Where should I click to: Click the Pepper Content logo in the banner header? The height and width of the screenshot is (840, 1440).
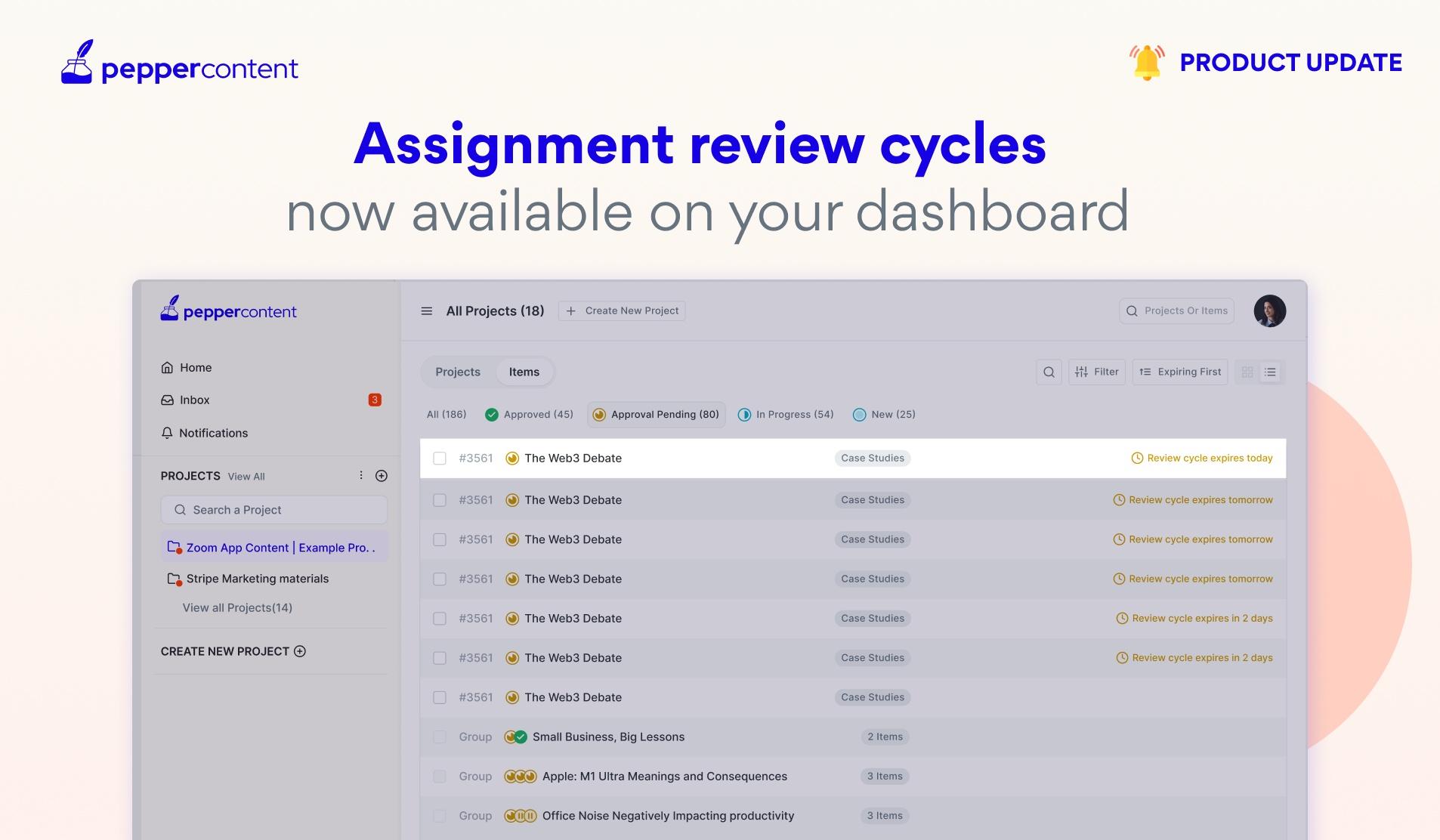pyautogui.click(x=180, y=63)
